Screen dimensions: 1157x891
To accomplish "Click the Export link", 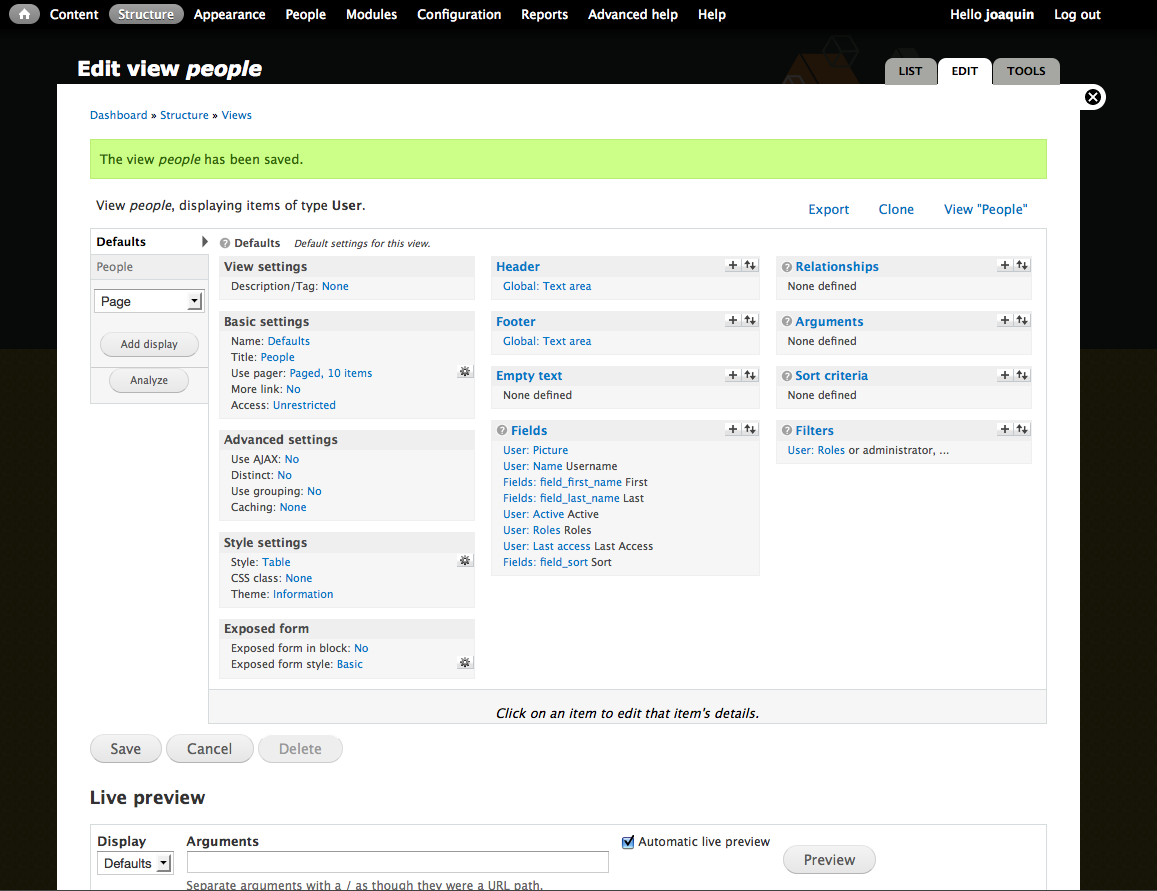I will [828, 209].
